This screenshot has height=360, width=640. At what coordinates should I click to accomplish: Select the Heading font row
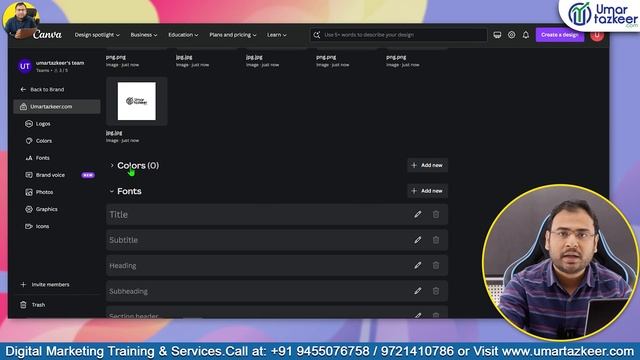[x=277, y=265]
